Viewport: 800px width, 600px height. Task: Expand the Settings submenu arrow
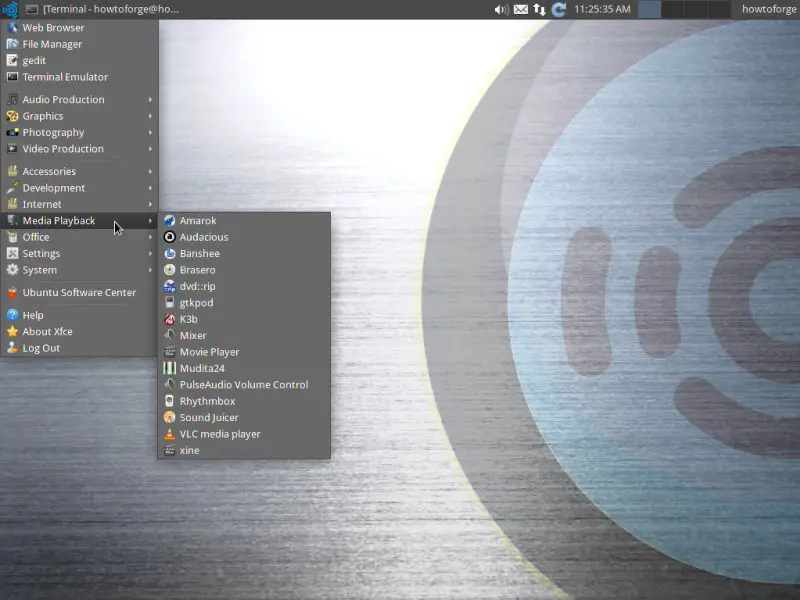[150, 254]
